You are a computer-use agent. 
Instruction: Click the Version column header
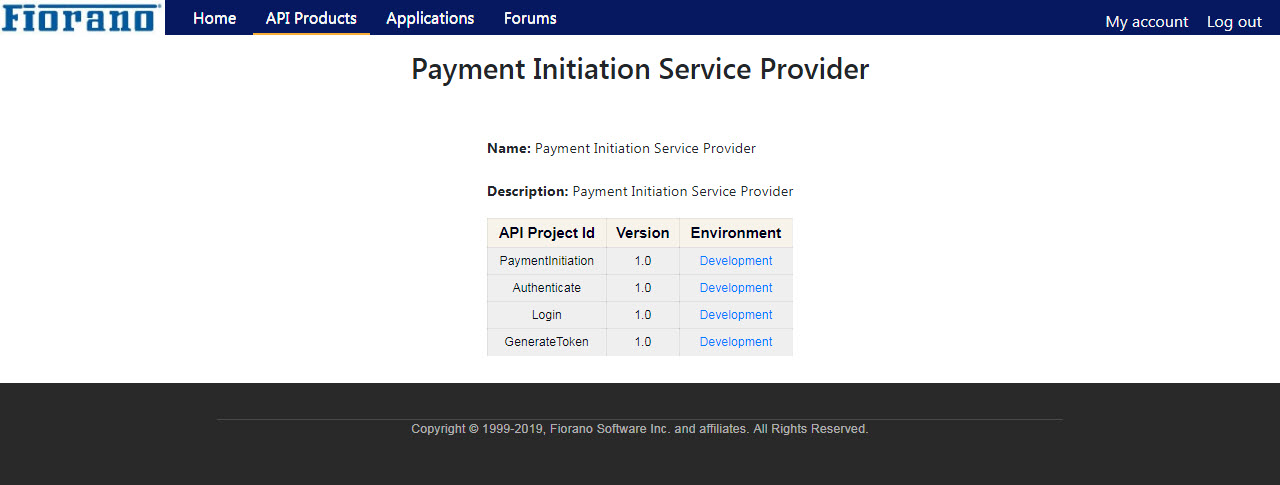[643, 233]
